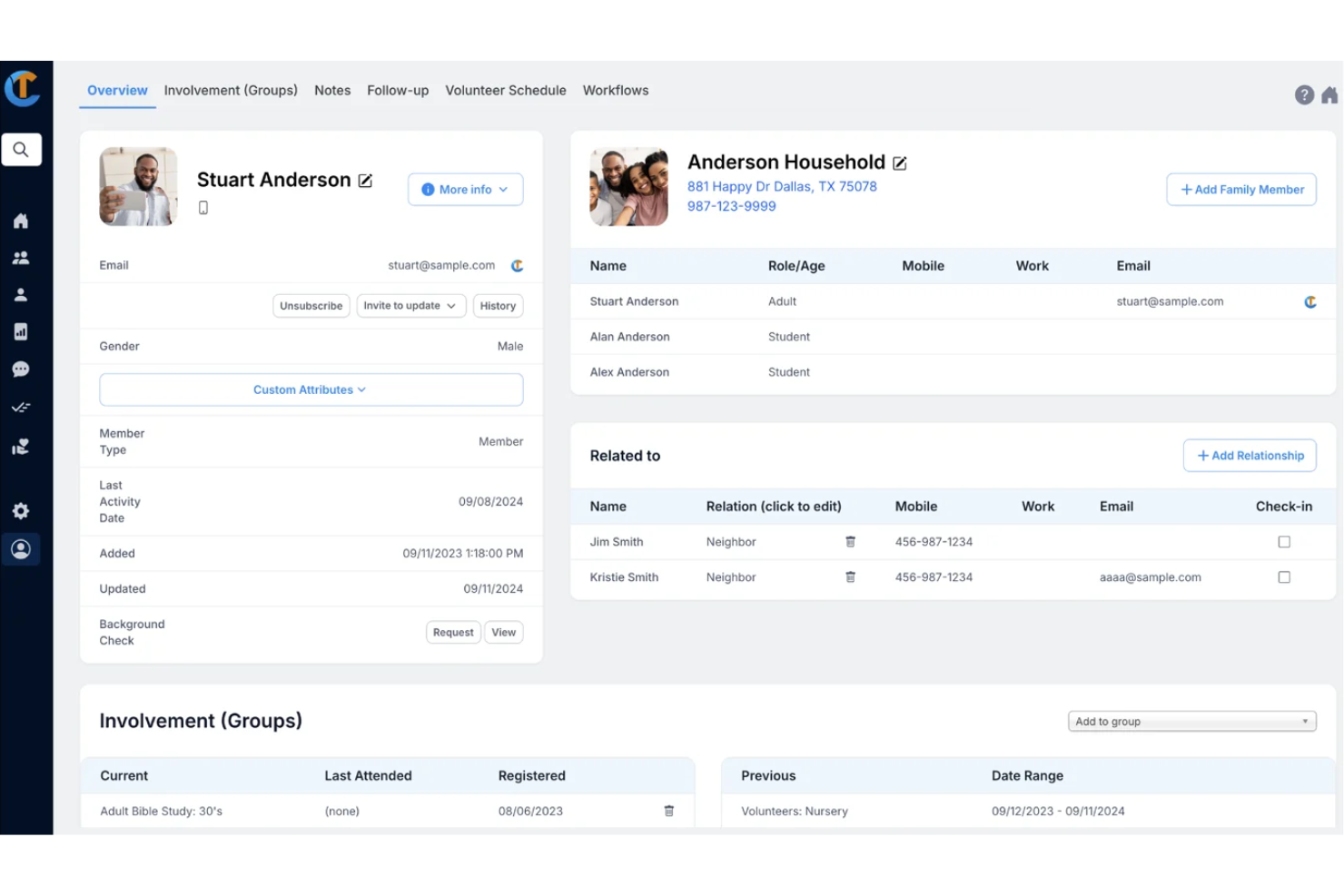Open the Add to group dropdown
Viewport: 1344px width, 896px height.
click(x=1191, y=722)
